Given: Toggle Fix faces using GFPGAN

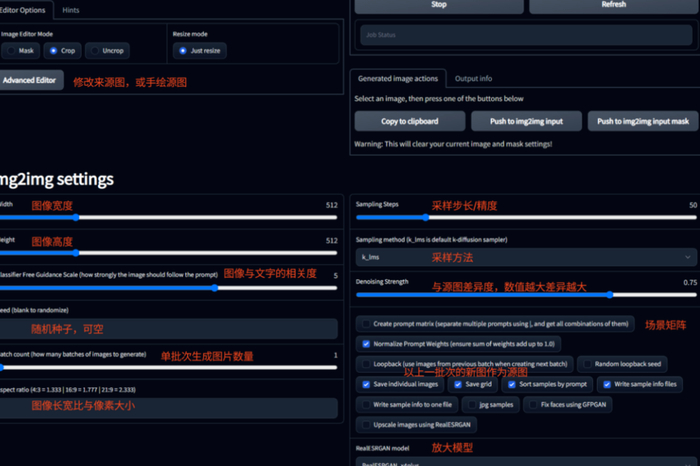Looking at the screenshot, I should [x=533, y=404].
